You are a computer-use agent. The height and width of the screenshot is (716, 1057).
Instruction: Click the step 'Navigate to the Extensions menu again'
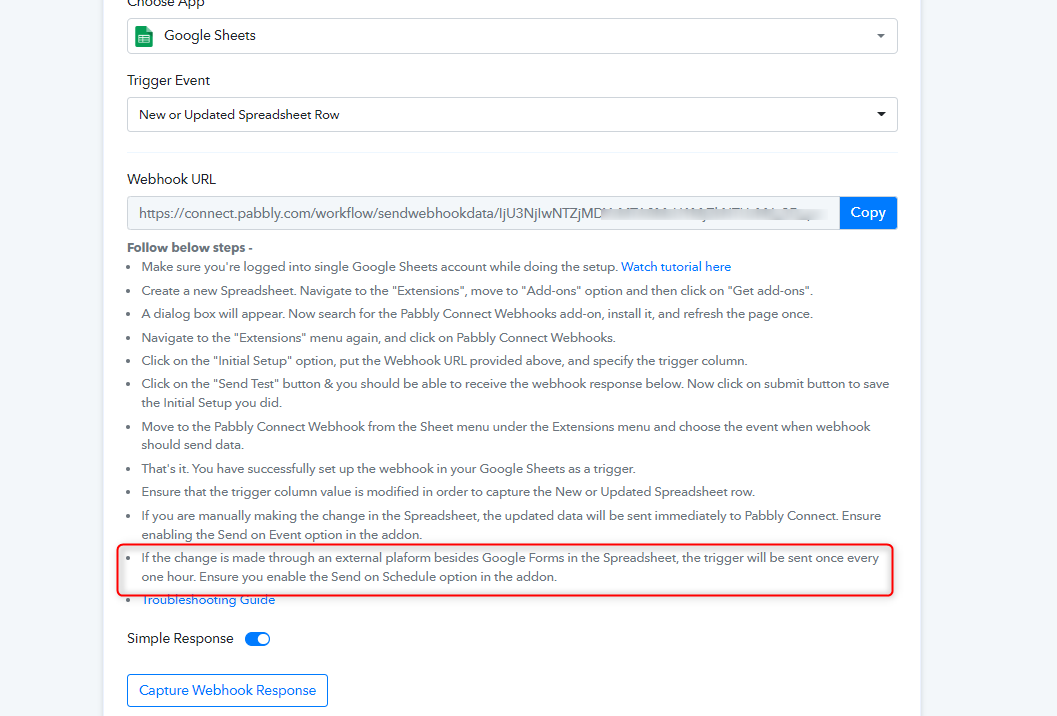point(378,338)
